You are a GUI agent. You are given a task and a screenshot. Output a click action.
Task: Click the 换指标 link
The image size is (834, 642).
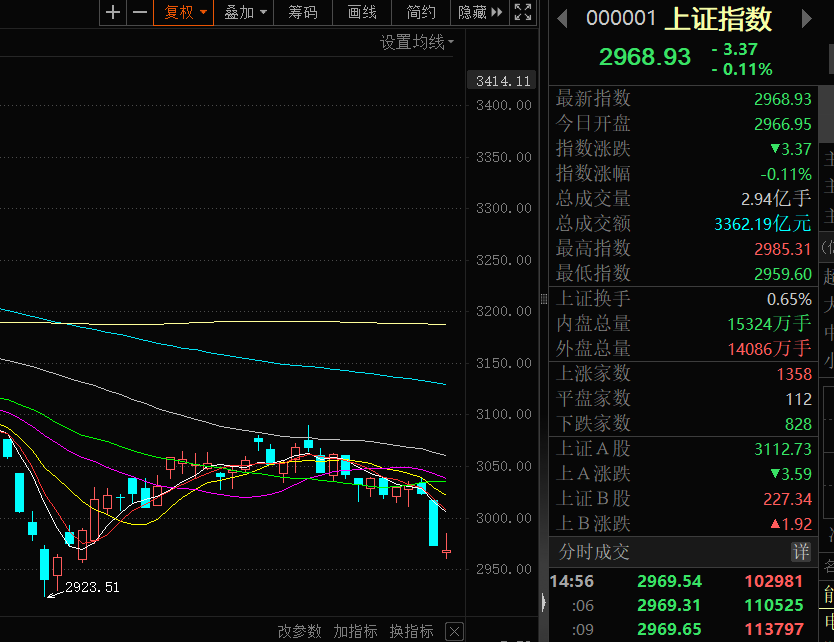tap(411, 631)
